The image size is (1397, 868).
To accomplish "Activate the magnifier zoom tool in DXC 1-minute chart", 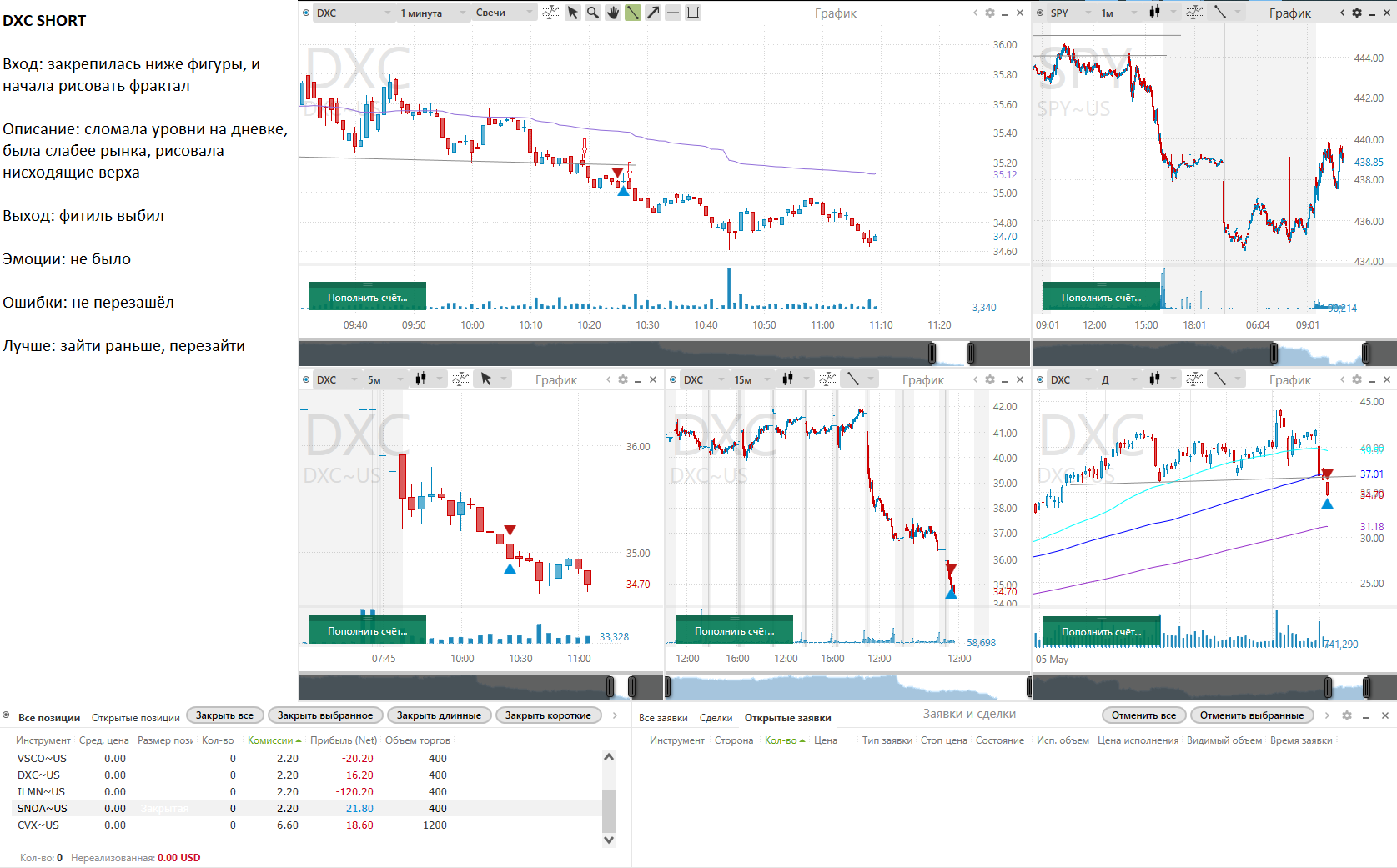I will click(x=593, y=13).
